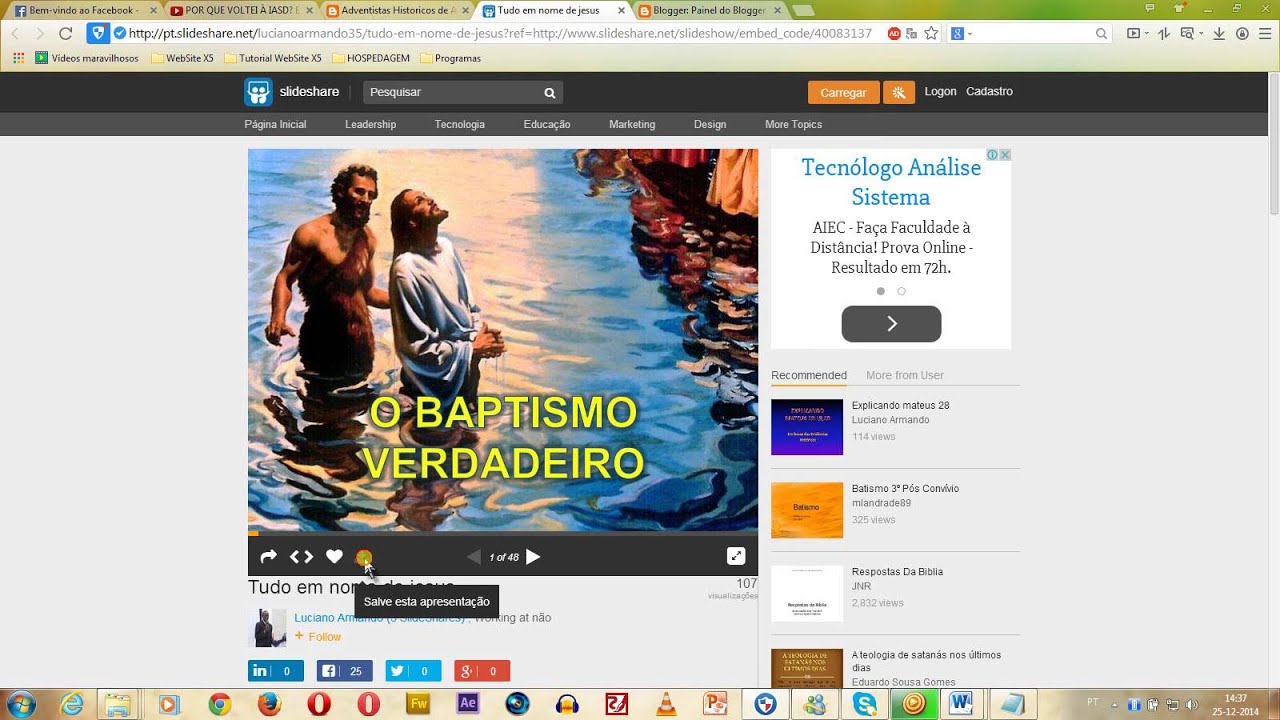Open the browser hamburger menu
This screenshot has width=1280, height=720.
(1264, 33)
